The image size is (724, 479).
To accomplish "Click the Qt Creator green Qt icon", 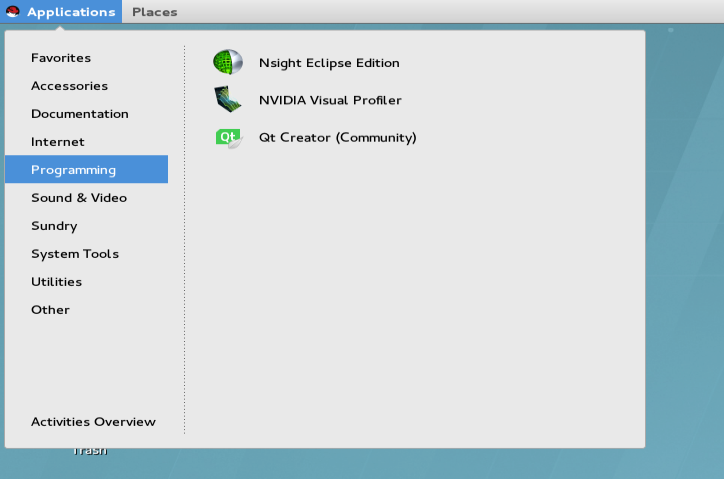I will (x=229, y=138).
